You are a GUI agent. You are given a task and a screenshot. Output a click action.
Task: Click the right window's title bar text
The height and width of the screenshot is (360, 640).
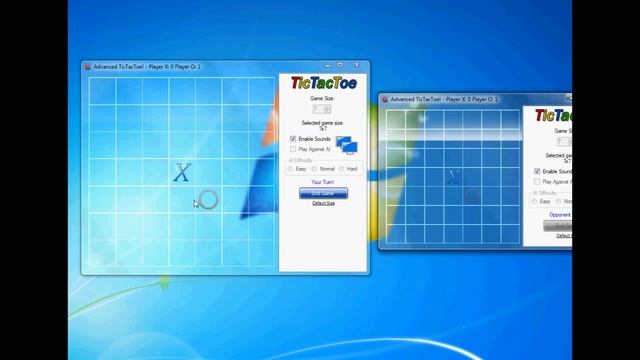point(444,99)
